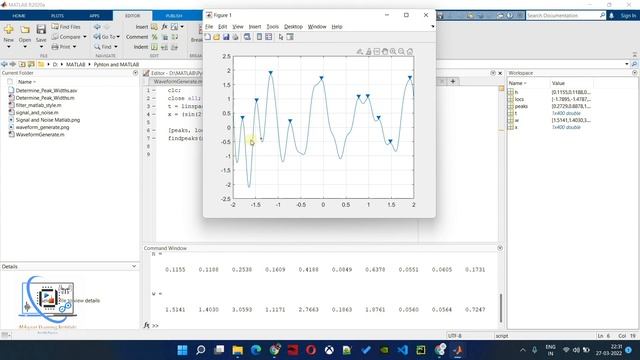Screen dimensions: 640x360
Task: Click the pan hand axes toolbar icon
Action: pyautogui.click(x=384, y=51)
